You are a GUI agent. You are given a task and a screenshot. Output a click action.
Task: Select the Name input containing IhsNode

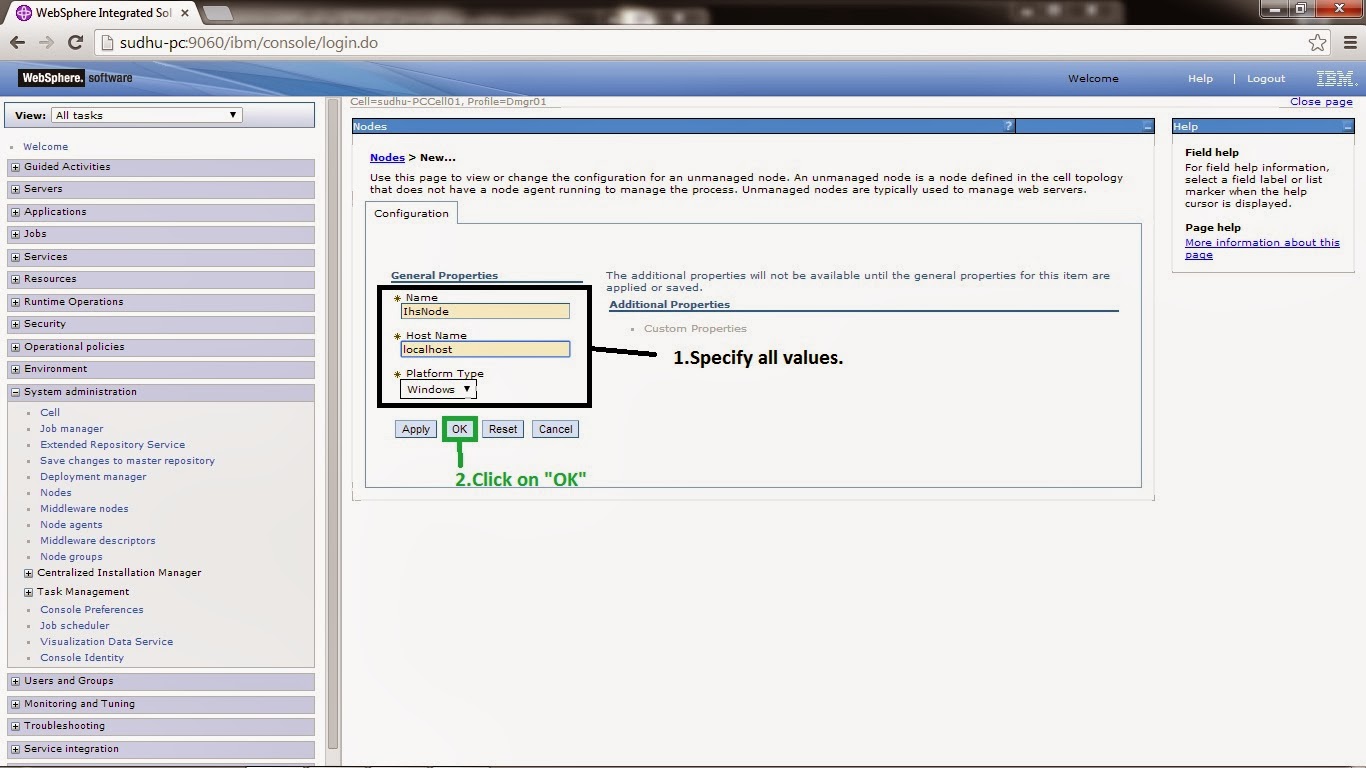tap(485, 311)
